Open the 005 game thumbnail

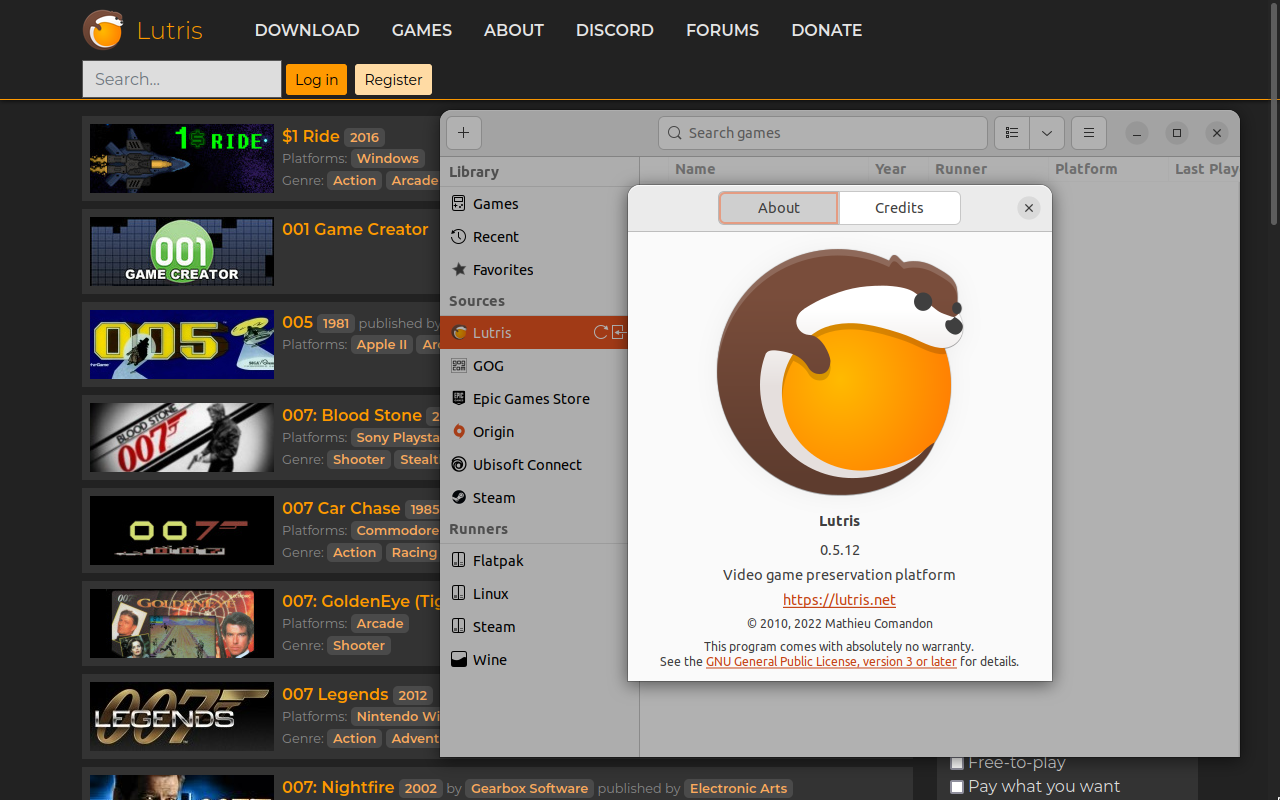coord(182,344)
